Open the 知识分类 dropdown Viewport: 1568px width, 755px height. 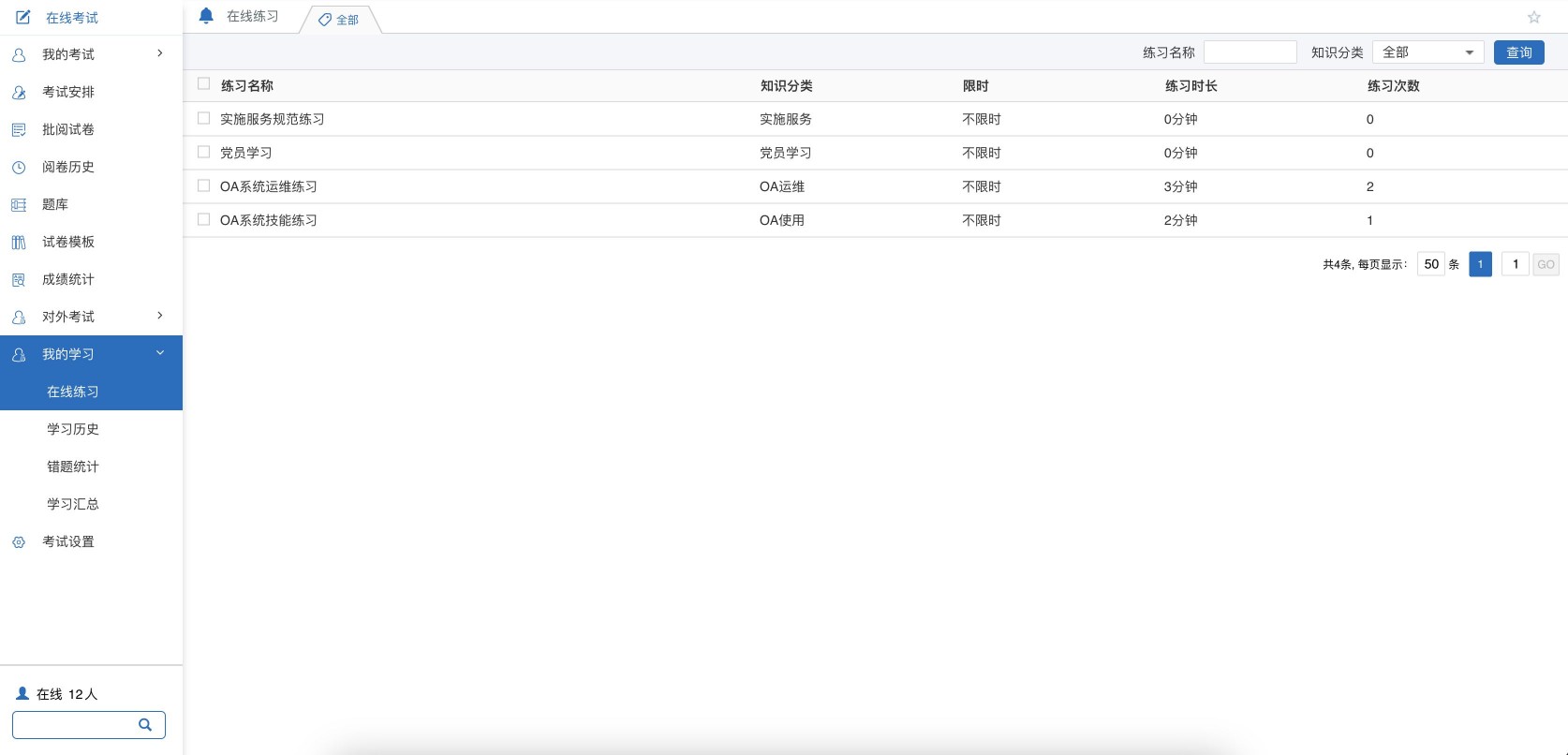coord(1427,52)
